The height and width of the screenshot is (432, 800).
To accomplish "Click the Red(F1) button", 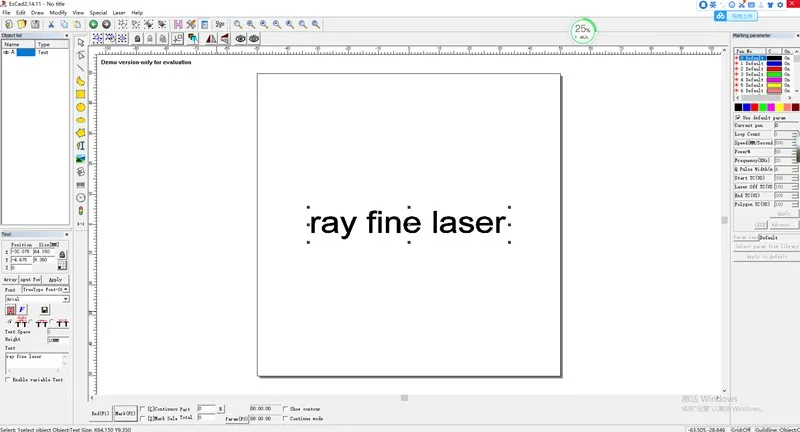I will click(x=101, y=413).
